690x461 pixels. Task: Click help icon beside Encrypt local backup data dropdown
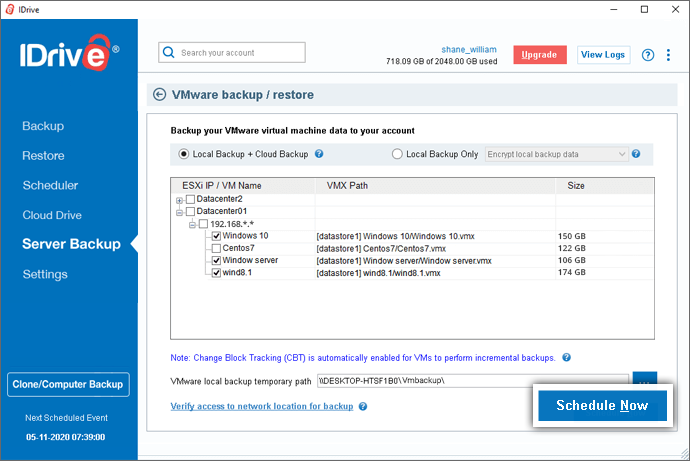pos(636,154)
